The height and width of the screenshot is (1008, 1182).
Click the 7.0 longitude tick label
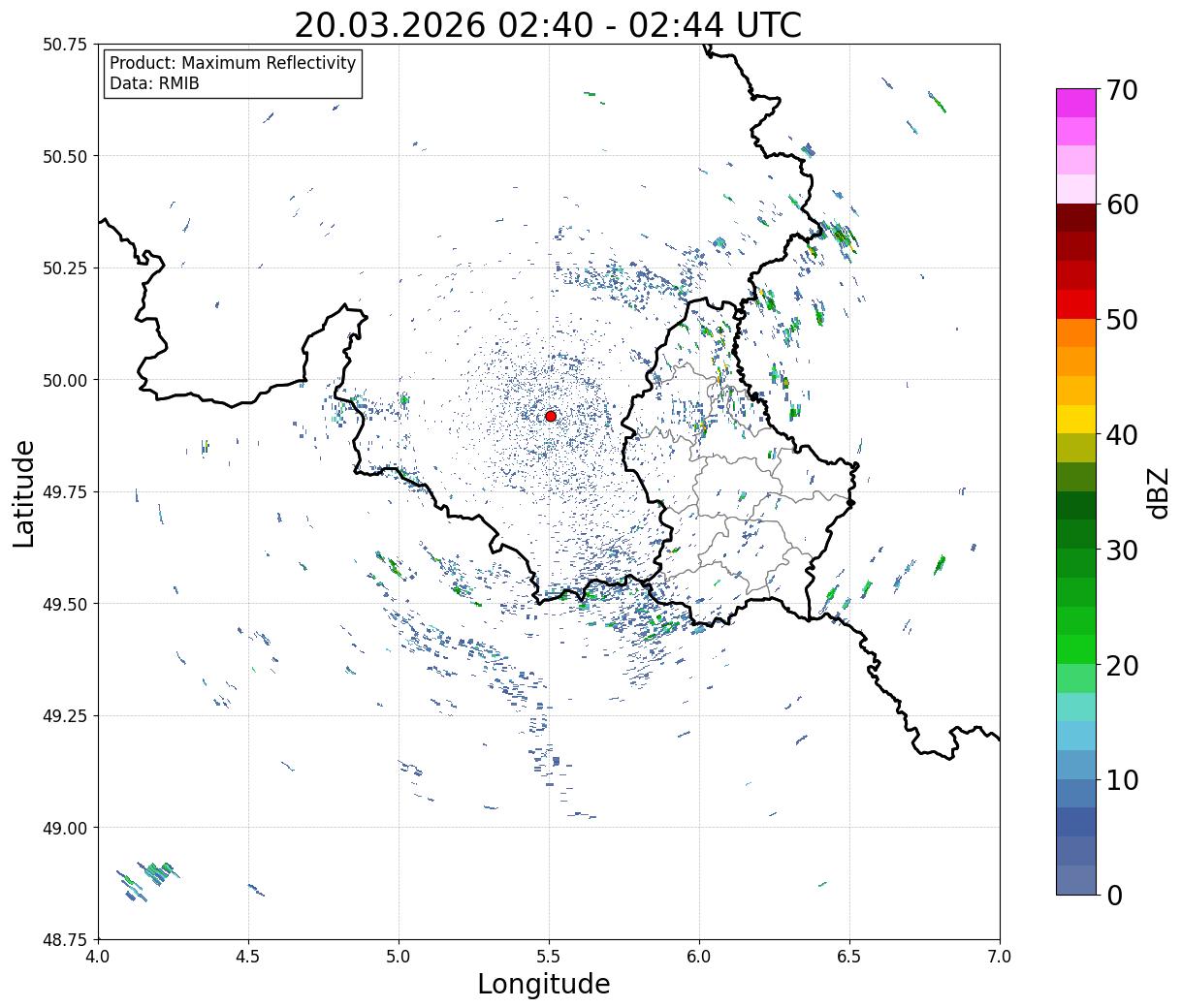pos(1000,957)
